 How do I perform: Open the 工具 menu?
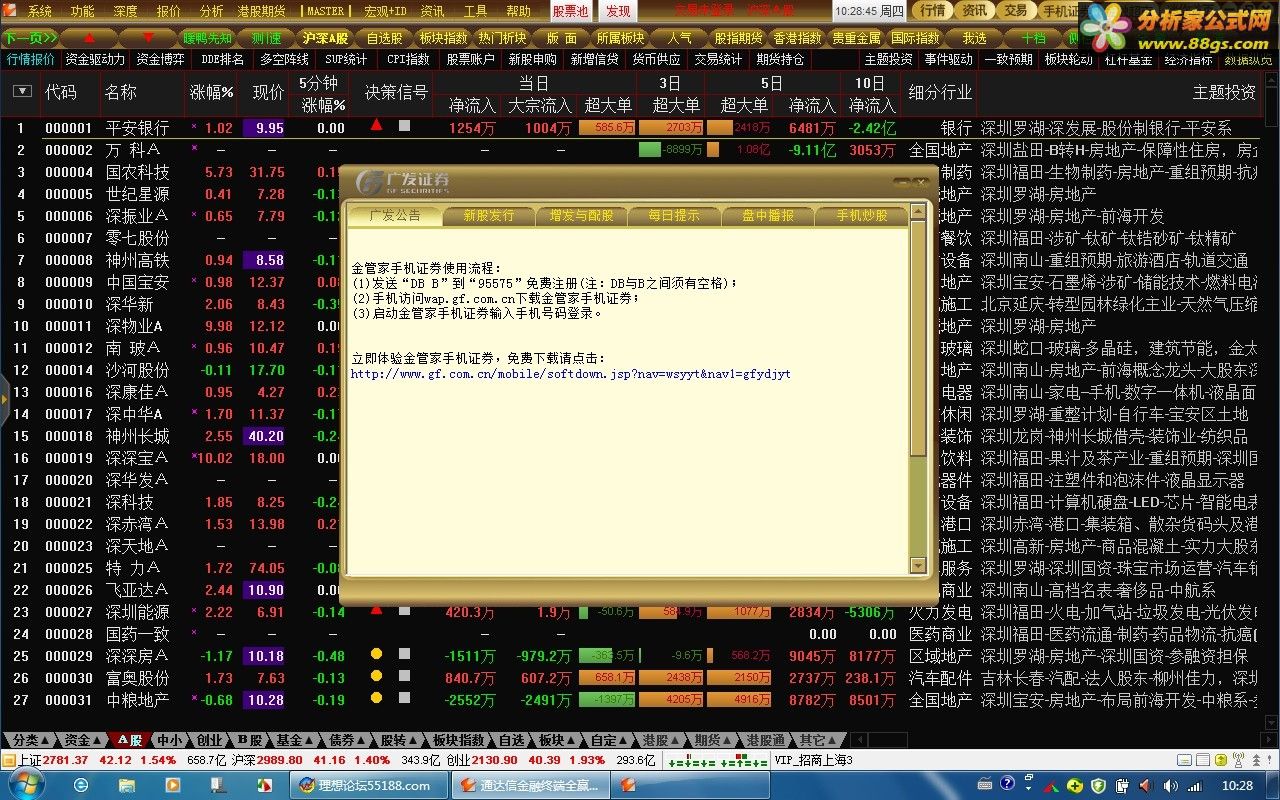(476, 12)
